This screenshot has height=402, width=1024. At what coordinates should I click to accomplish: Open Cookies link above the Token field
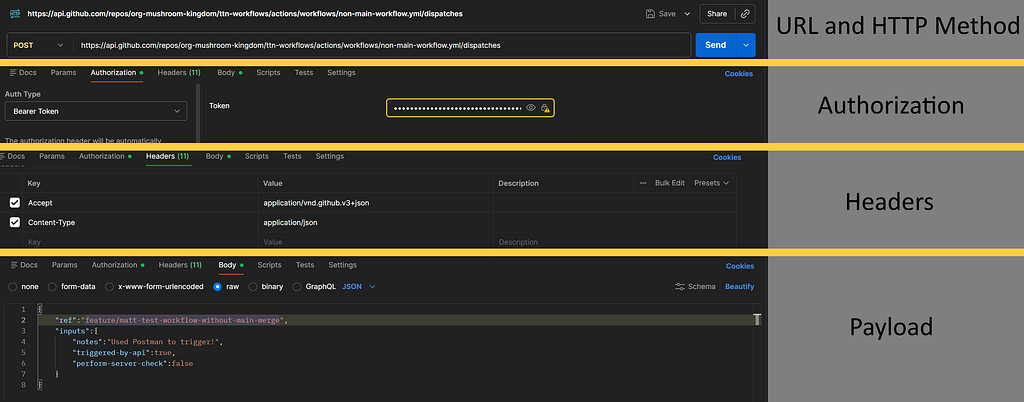[739, 74]
